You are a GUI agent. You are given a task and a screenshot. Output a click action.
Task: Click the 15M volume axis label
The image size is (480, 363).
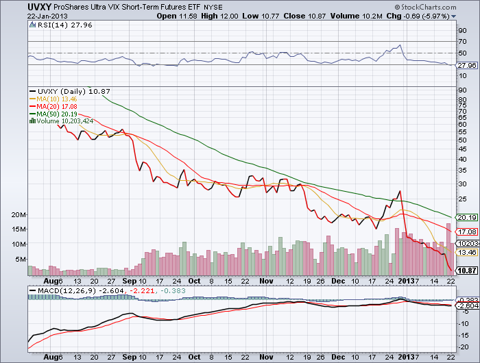click(19, 229)
